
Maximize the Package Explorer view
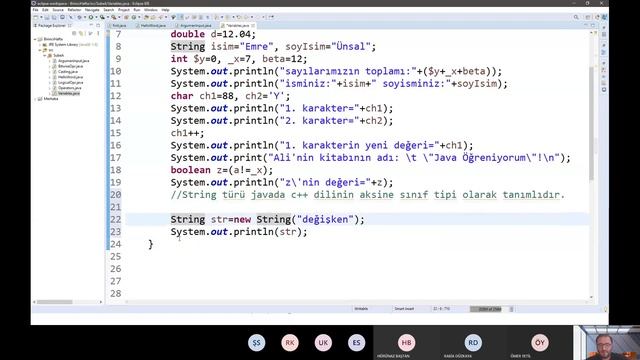(98, 25)
